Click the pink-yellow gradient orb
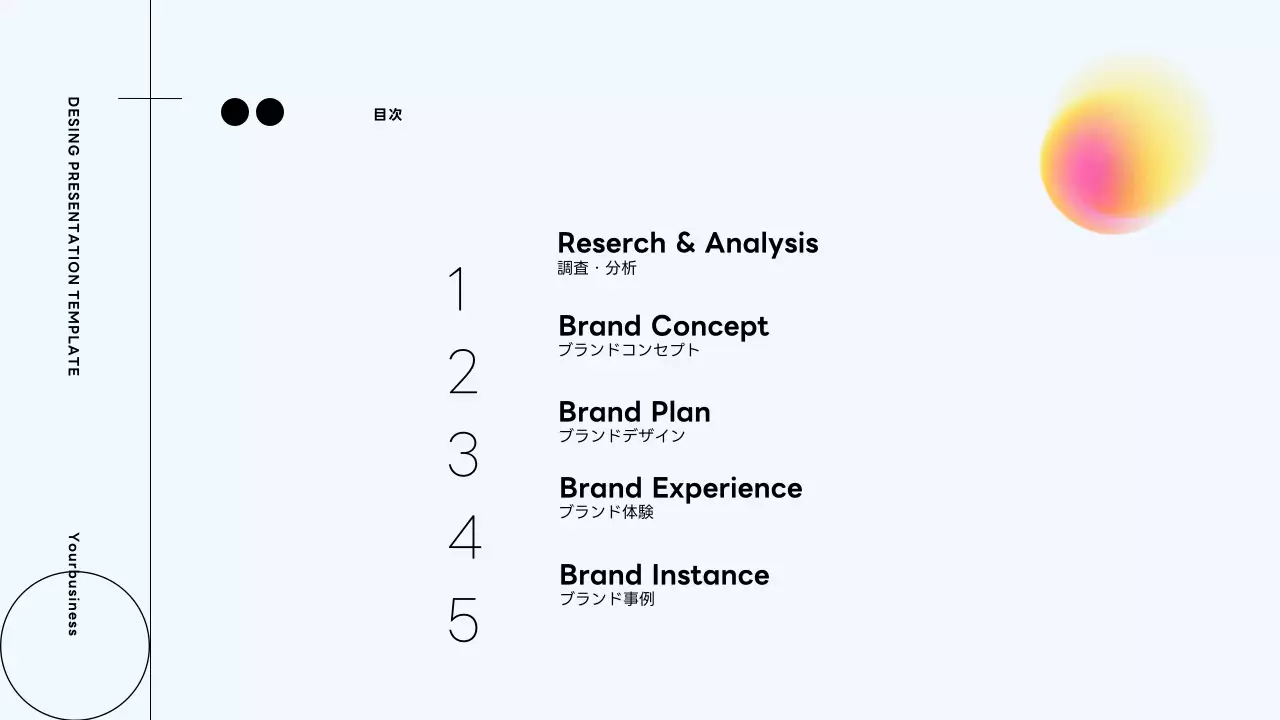 tap(1120, 150)
